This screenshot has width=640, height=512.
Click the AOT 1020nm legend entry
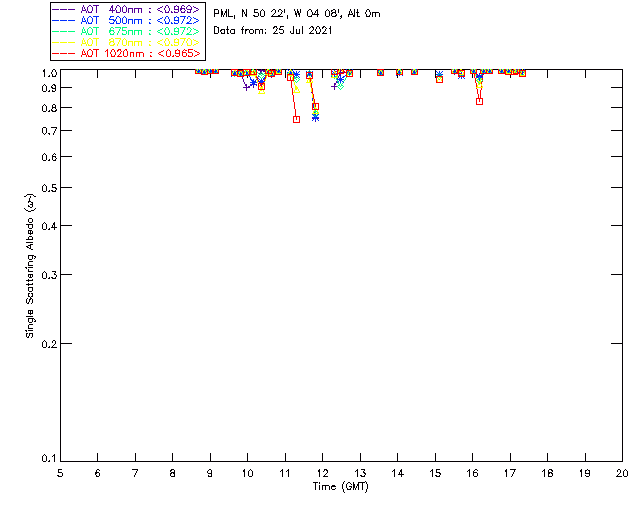[126, 53]
